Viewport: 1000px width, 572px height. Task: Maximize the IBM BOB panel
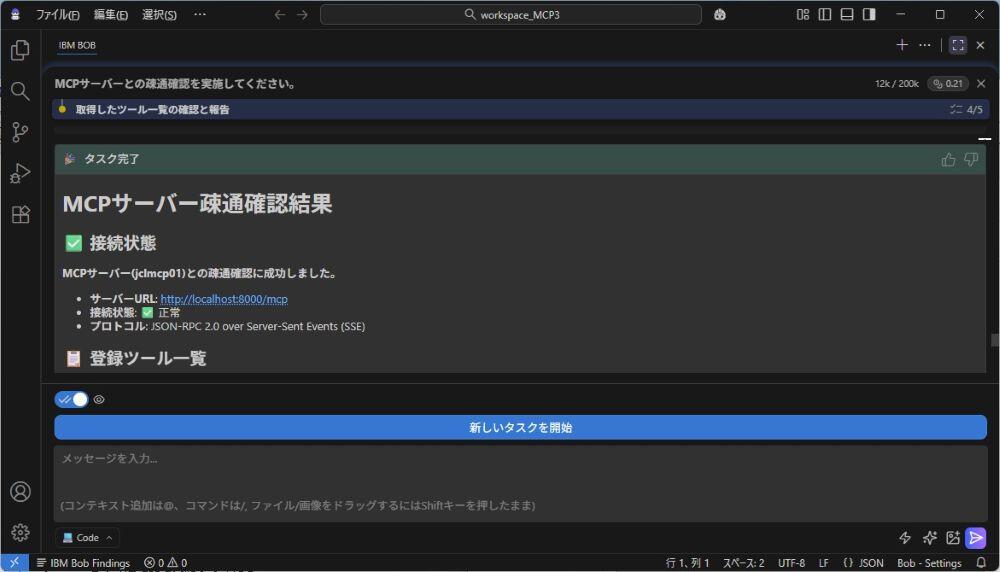(958, 45)
